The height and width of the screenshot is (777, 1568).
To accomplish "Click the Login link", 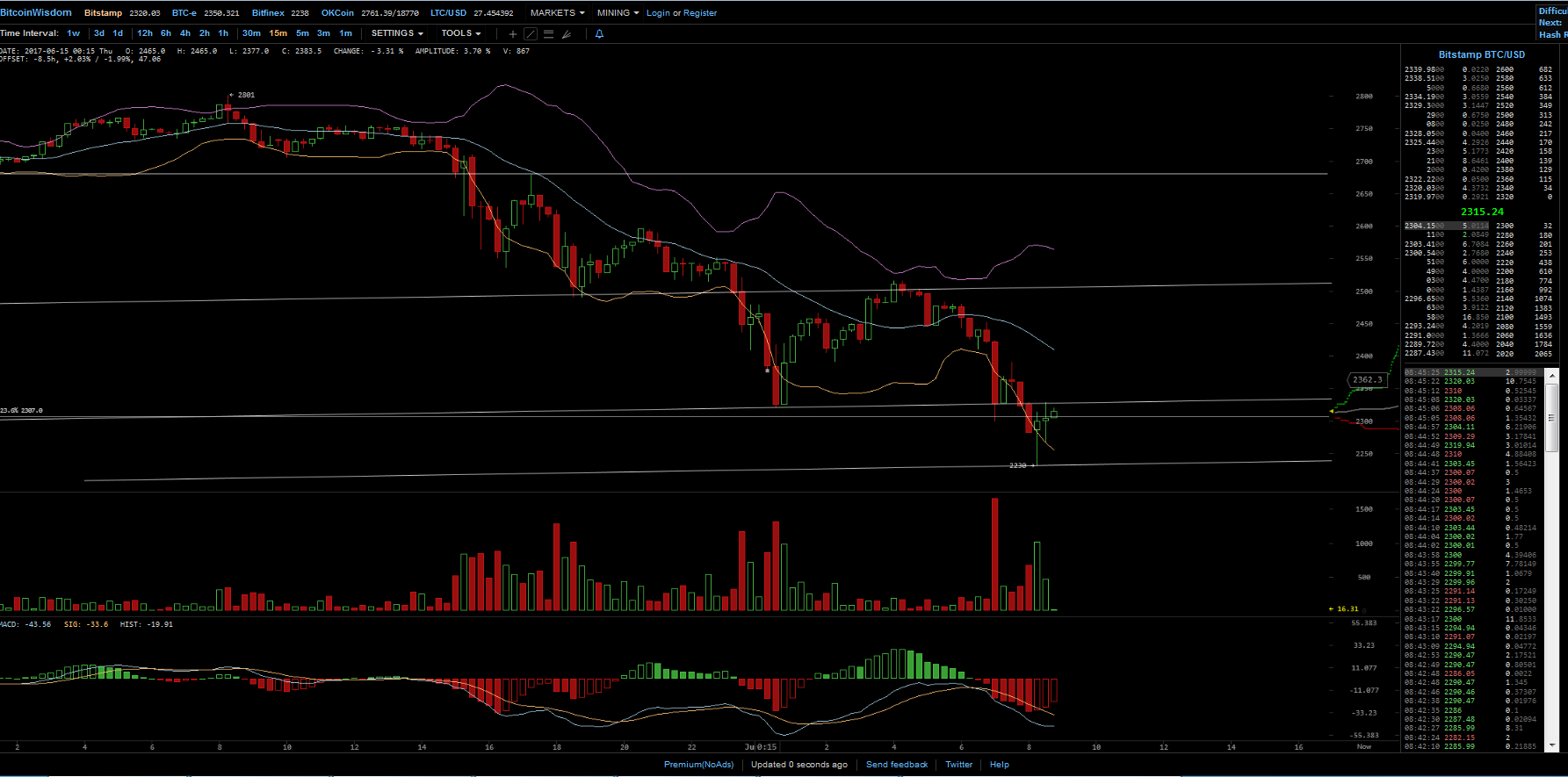I will (x=658, y=13).
